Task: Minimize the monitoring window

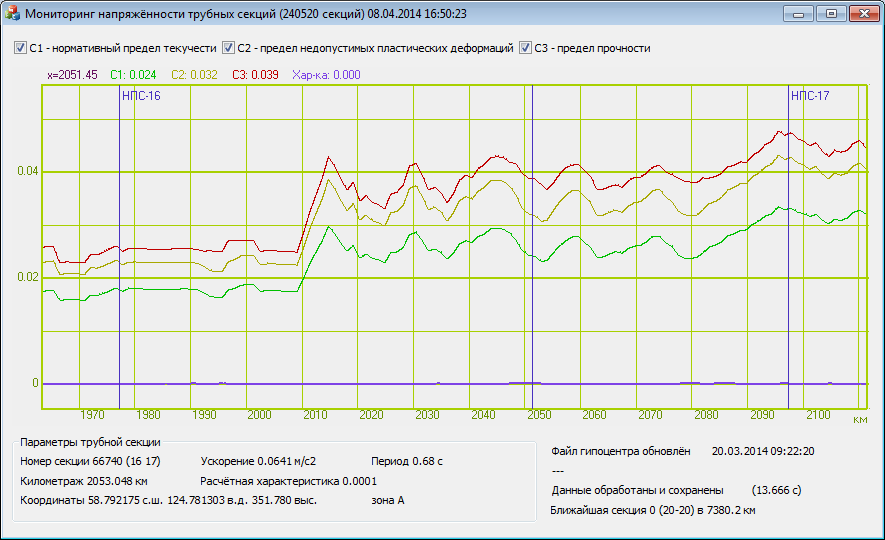Action: tap(799, 14)
